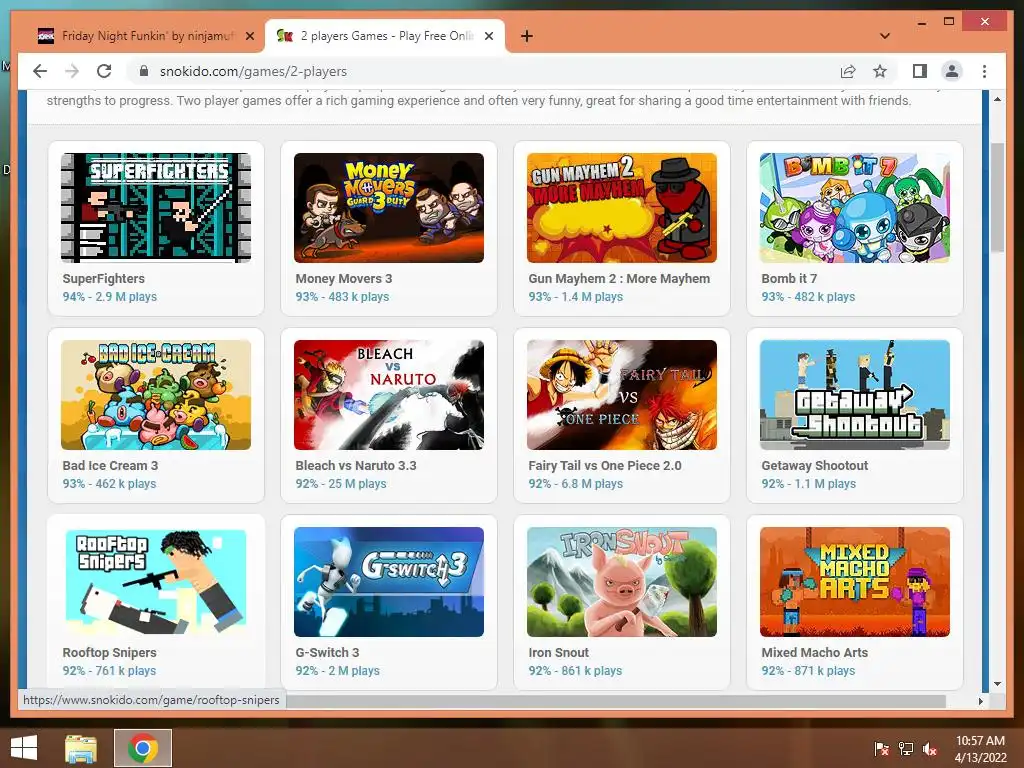Click the page scroll down arrow

pos(997,684)
